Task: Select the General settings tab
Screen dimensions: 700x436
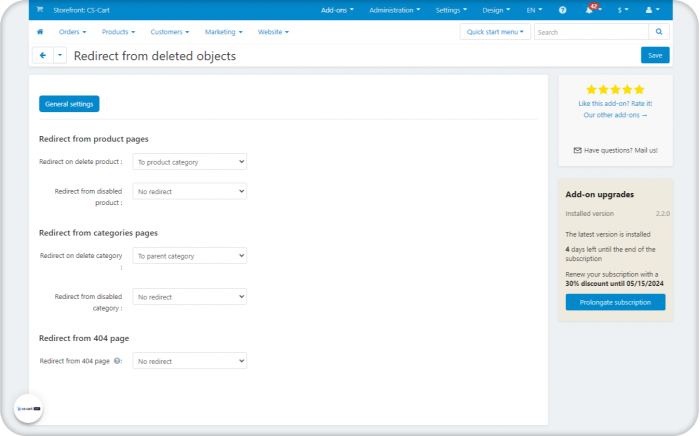Action: tap(69, 104)
